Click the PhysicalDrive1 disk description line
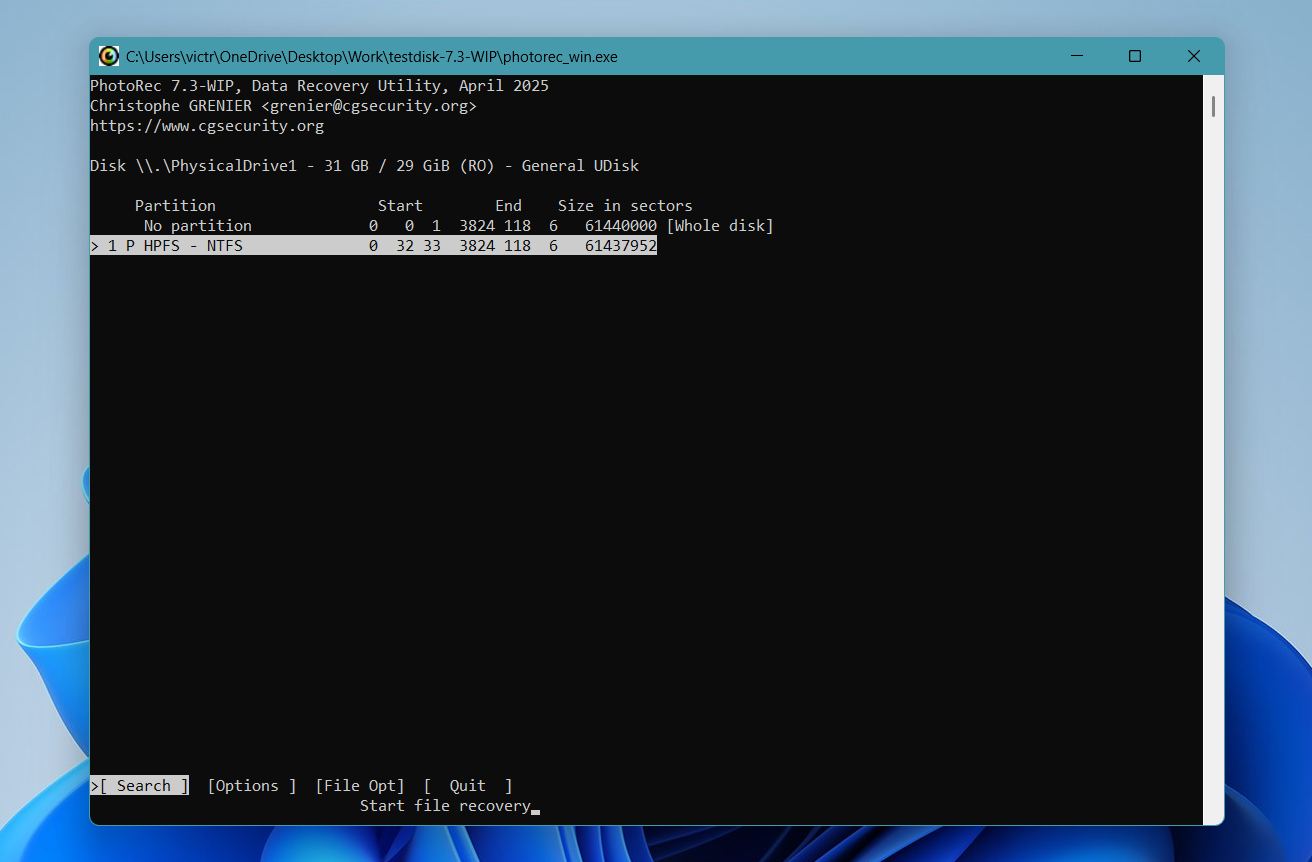 [x=364, y=165]
